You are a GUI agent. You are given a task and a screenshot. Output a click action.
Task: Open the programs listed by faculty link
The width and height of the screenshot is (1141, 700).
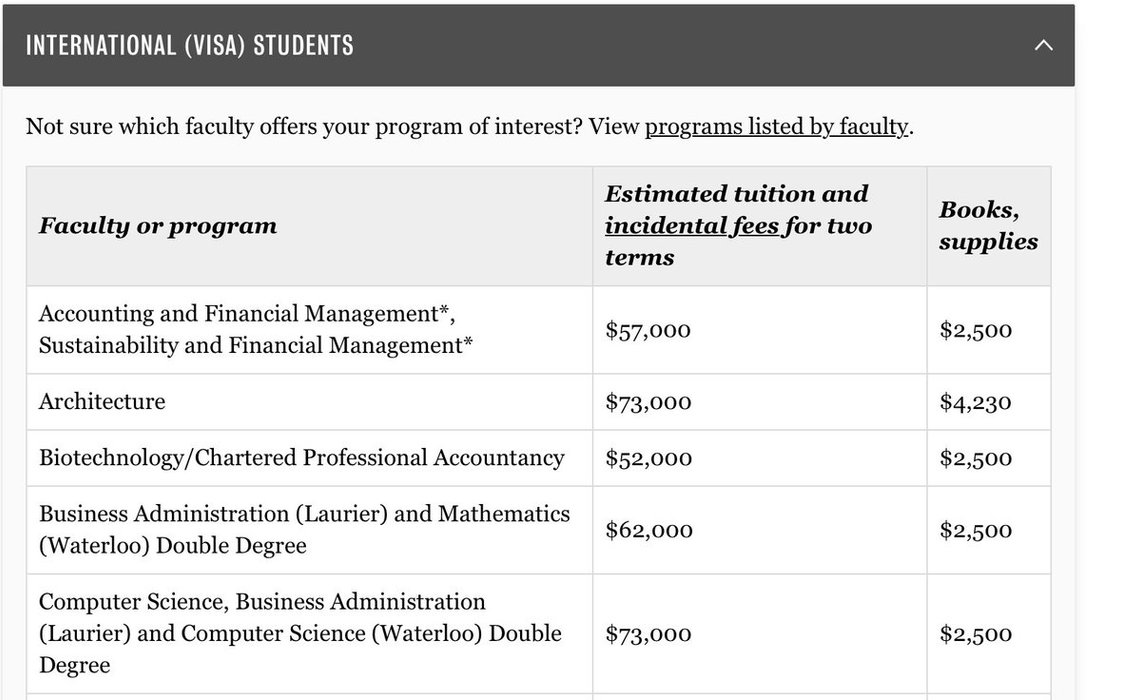click(x=777, y=127)
